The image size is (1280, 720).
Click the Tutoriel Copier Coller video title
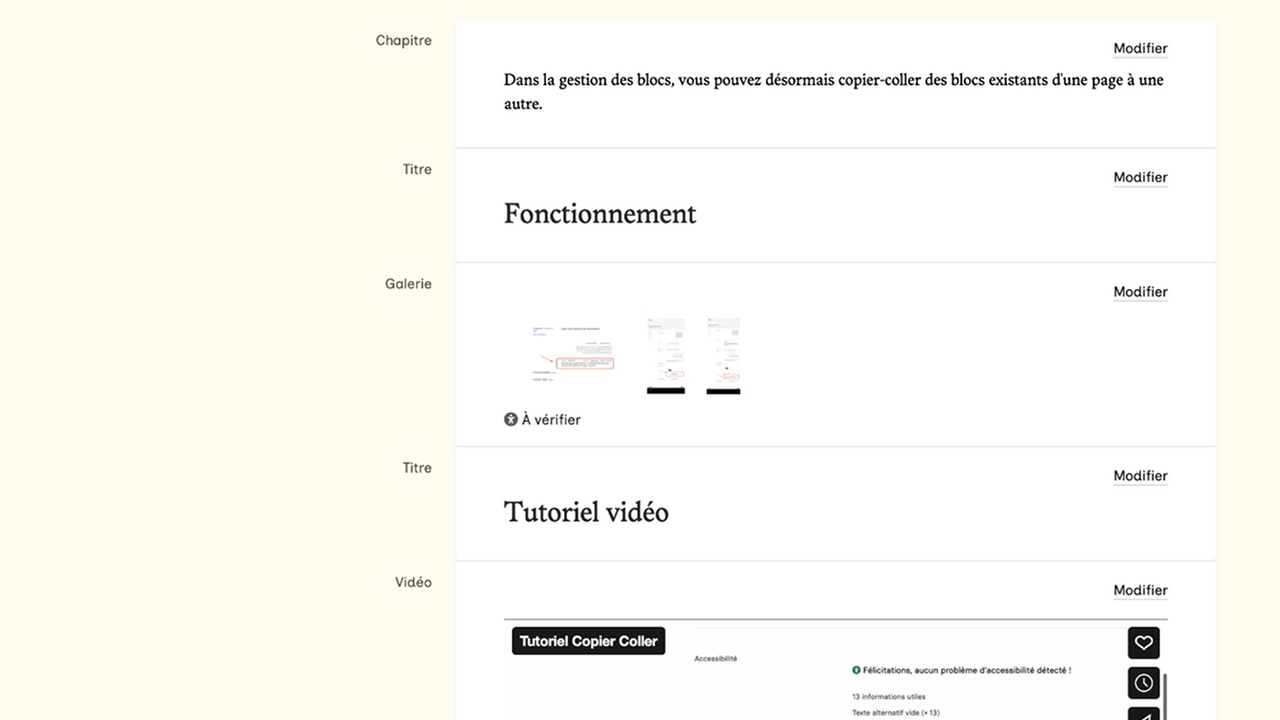[x=588, y=641]
